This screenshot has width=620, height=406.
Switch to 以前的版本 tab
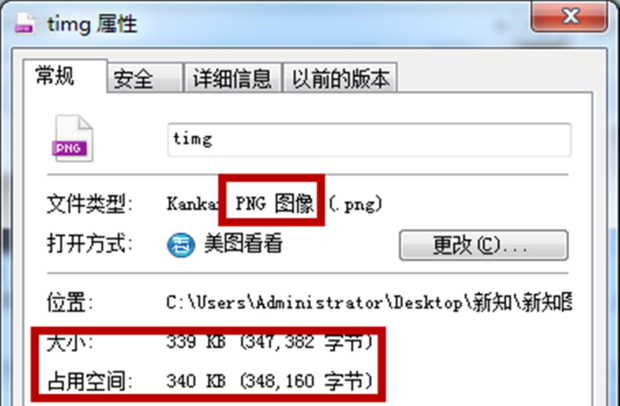click(x=340, y=78)
